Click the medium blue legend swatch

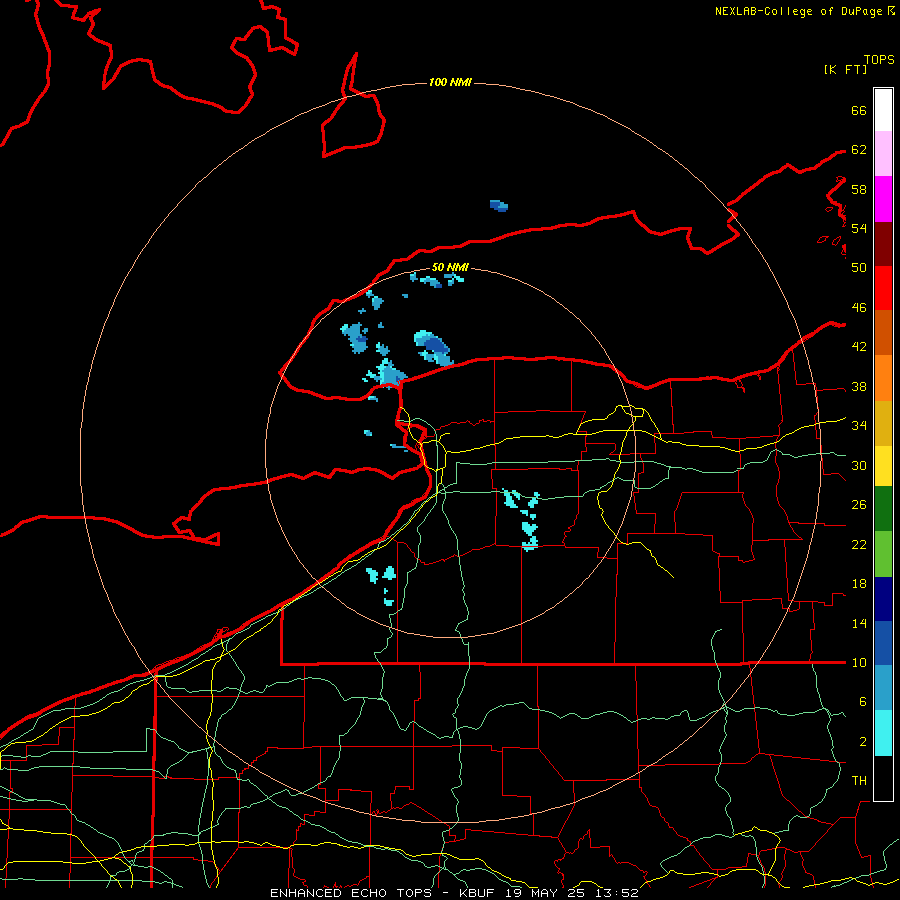point(883,643)
